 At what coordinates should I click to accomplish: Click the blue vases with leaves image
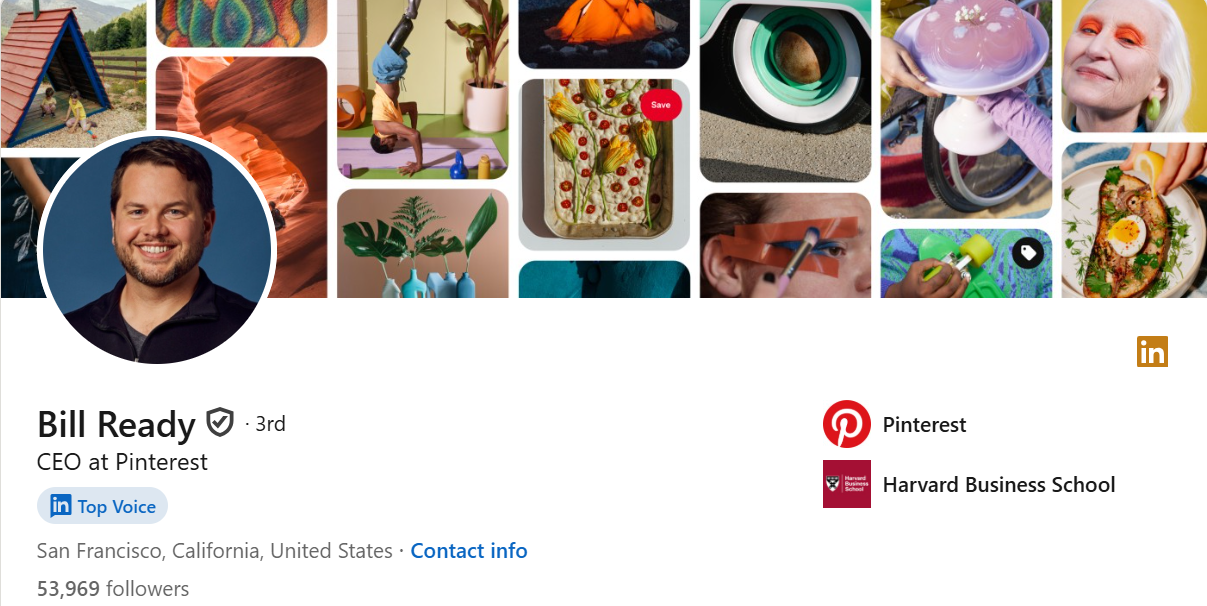pyautogui.click(x=423, y=244)
